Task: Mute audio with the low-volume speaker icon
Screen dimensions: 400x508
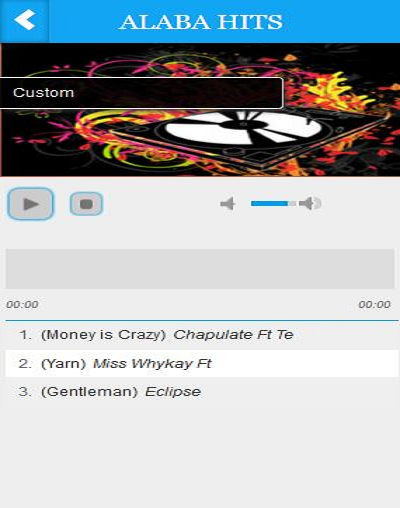Action: [x=228, y=204]
